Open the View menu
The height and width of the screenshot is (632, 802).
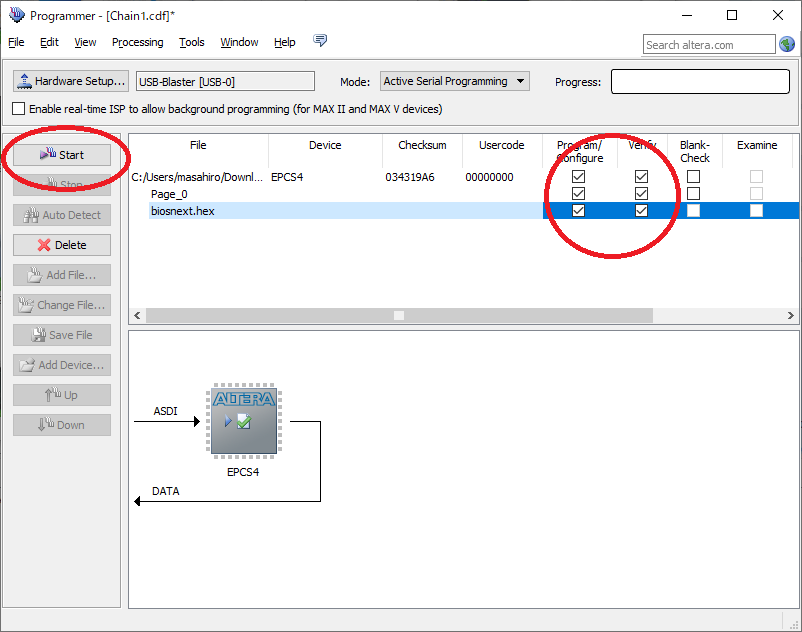tap(85, 42)
